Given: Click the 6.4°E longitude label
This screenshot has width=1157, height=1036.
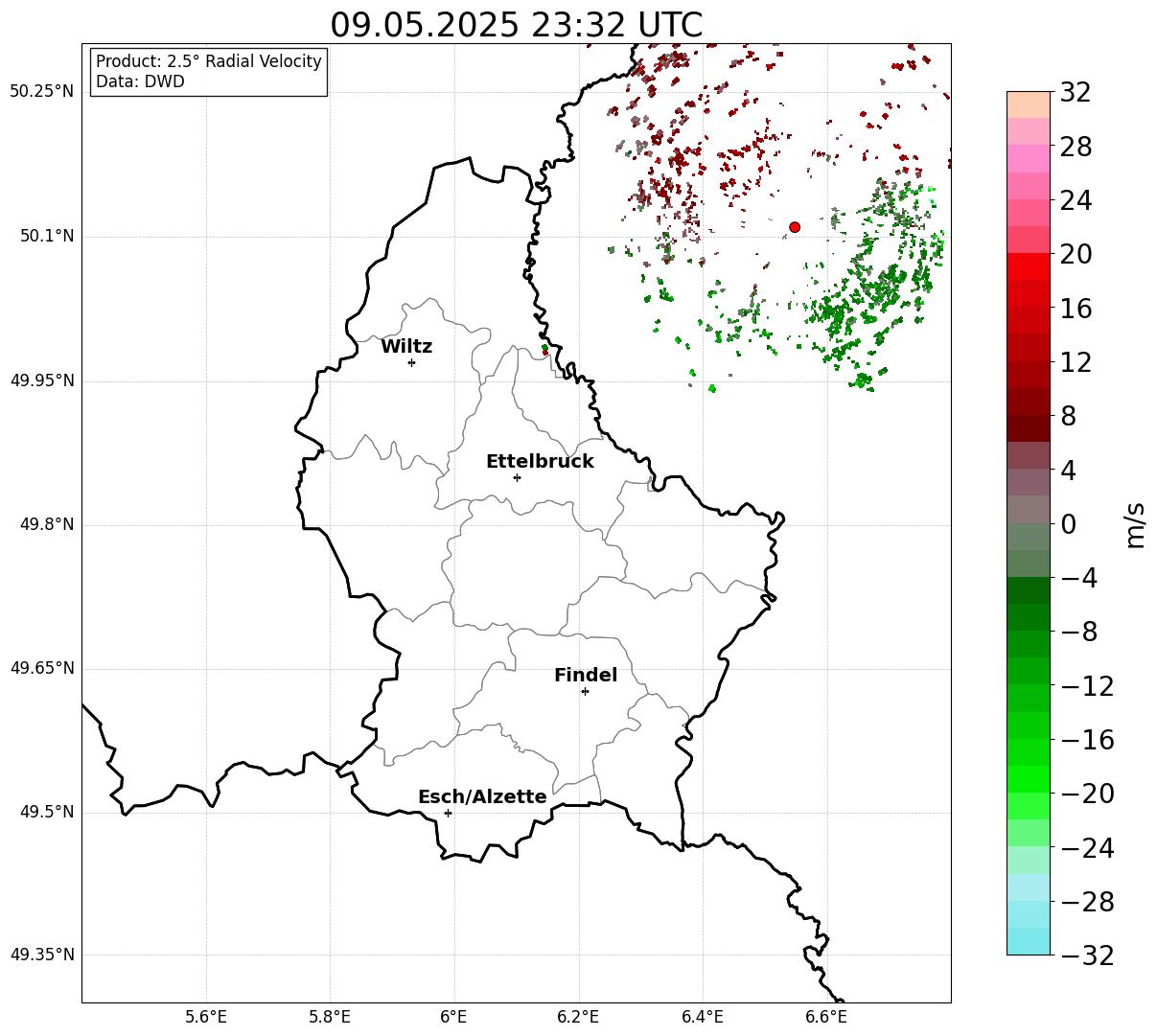Looking at the screenshot, I should click(703, 1017).
